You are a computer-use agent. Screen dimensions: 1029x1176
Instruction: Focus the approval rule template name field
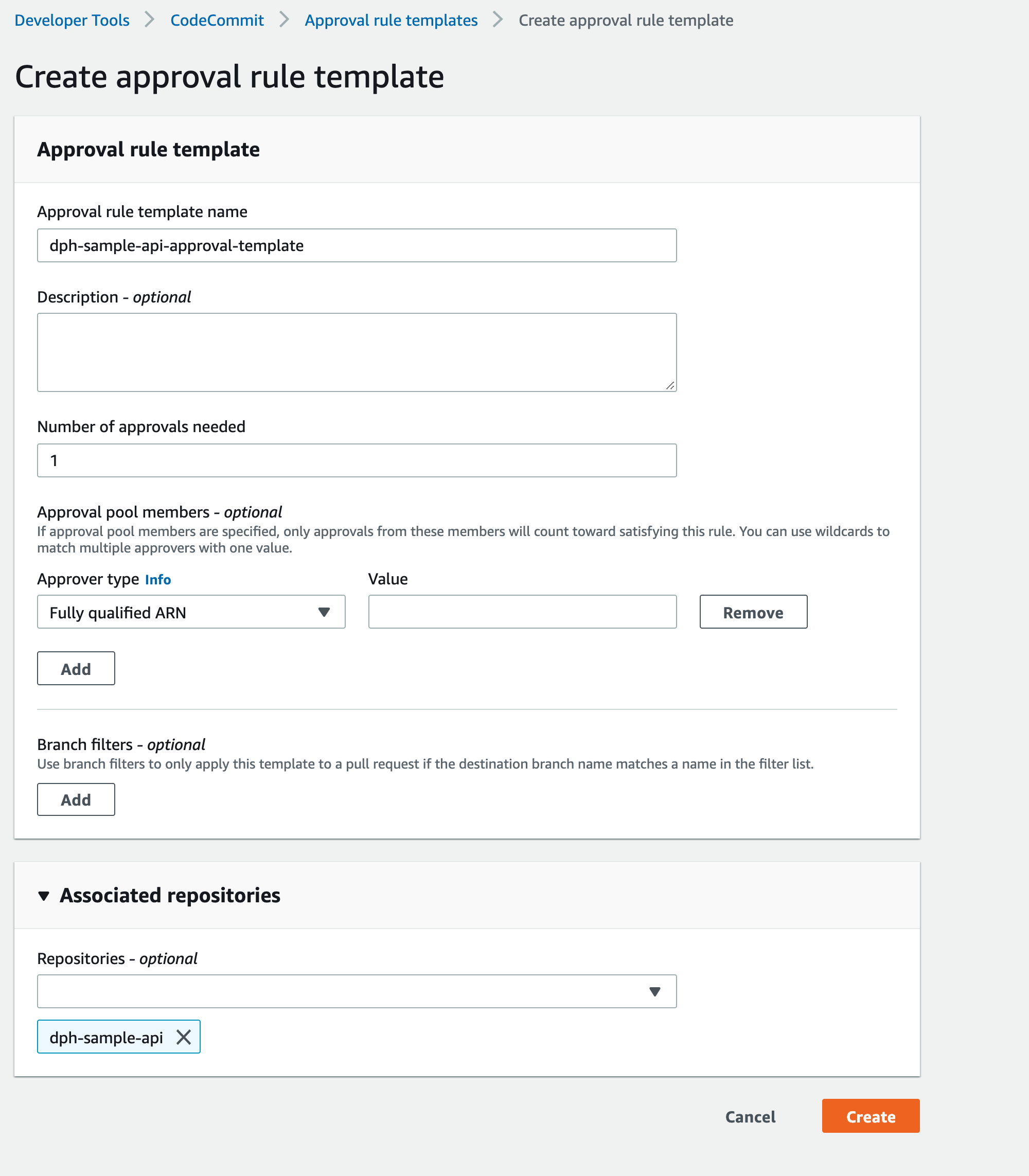pyautogui.click(x=356, y=246)
